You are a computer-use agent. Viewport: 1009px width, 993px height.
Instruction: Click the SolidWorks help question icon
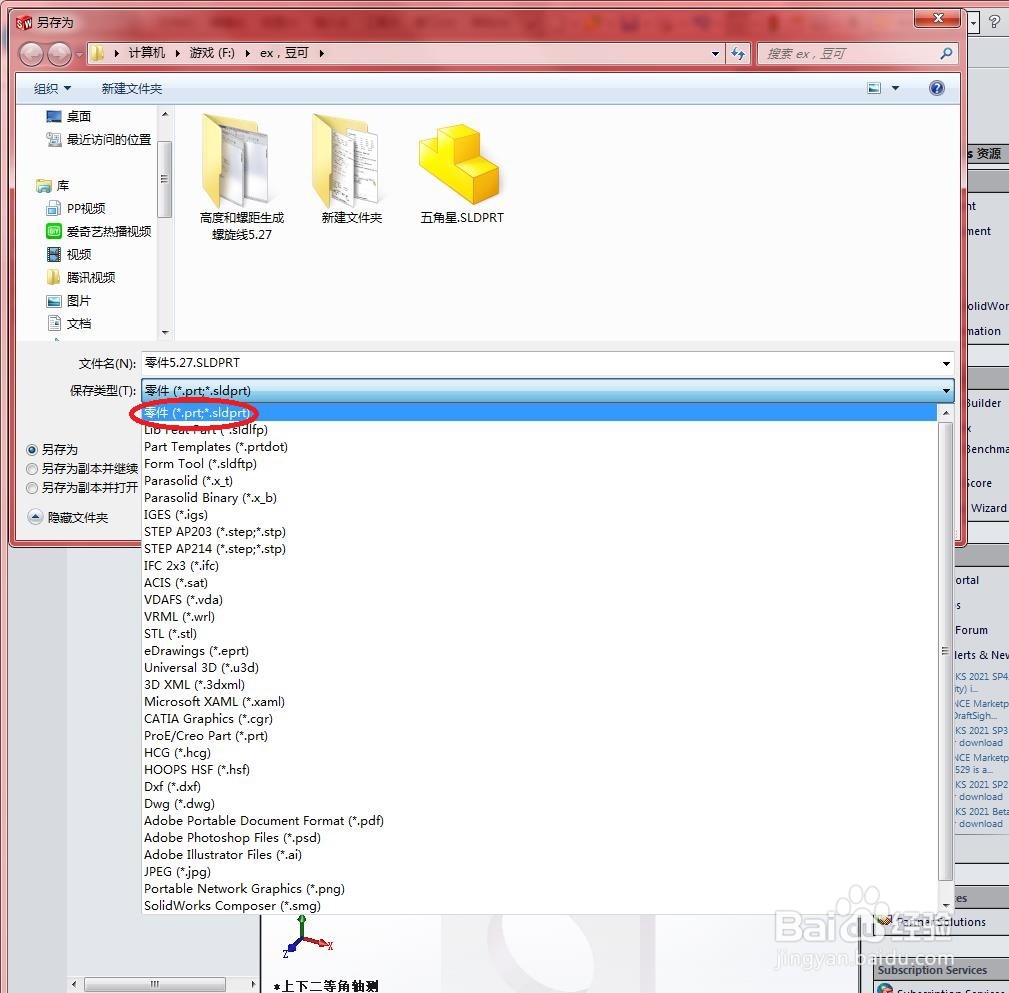coord(995,23)
